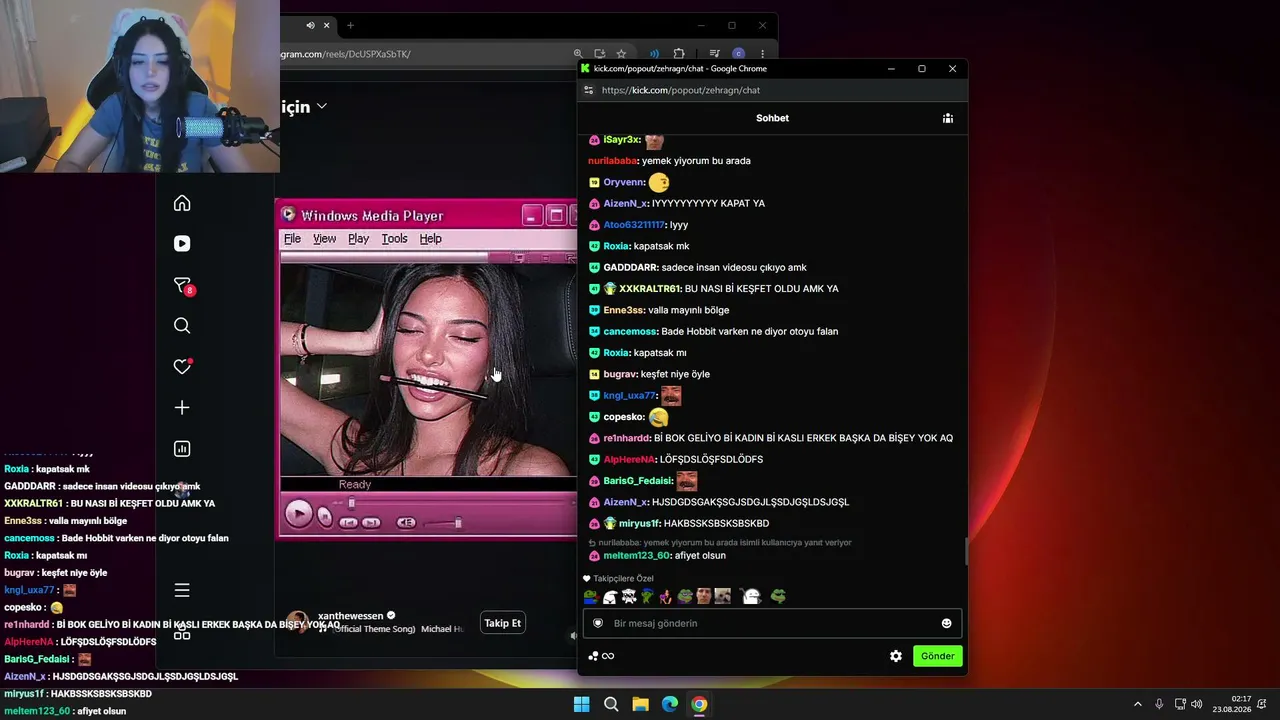This screenshot has width=1280, height=720.
Task: Open Windows taskbar Search
Action: coord(611,704)
